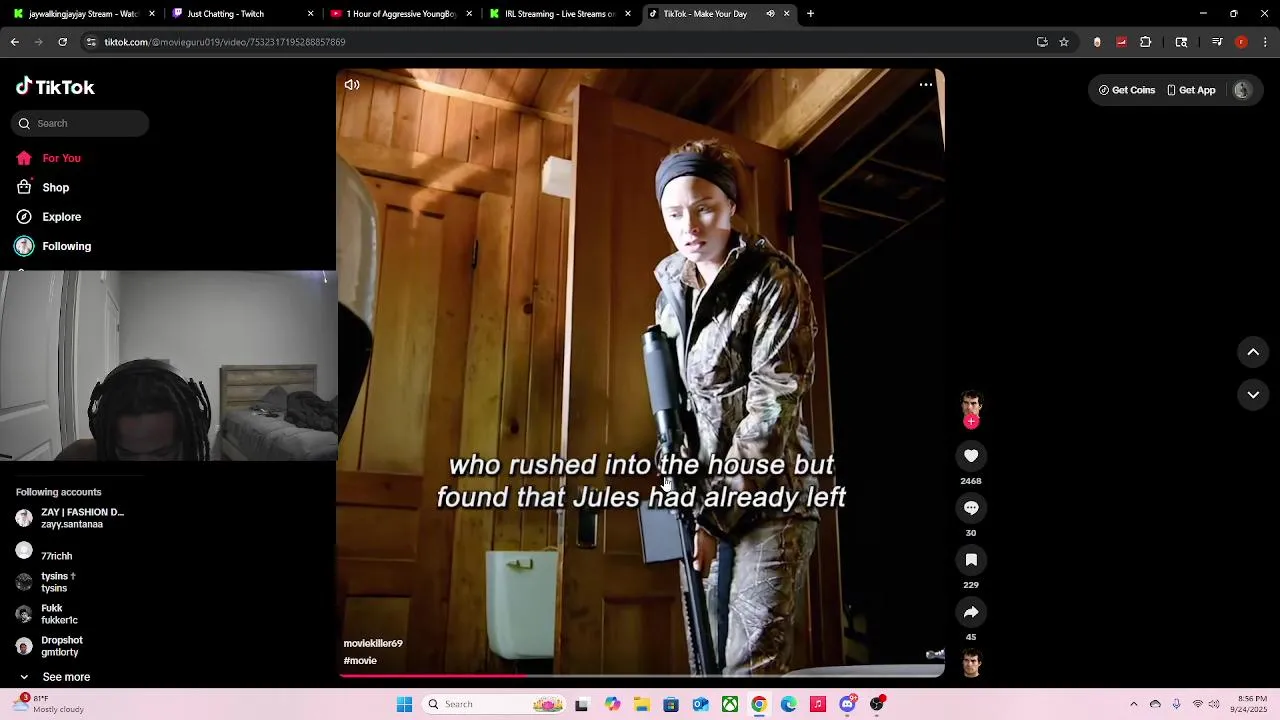Open the tysins followed account
Screen dimensions: 1280x720
[x=46, y=582]
